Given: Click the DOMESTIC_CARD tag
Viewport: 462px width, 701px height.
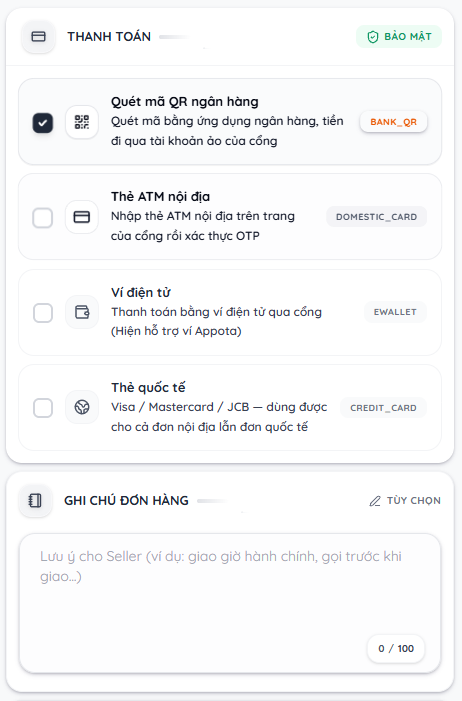Looking at the screenshot, I should 376,217.
